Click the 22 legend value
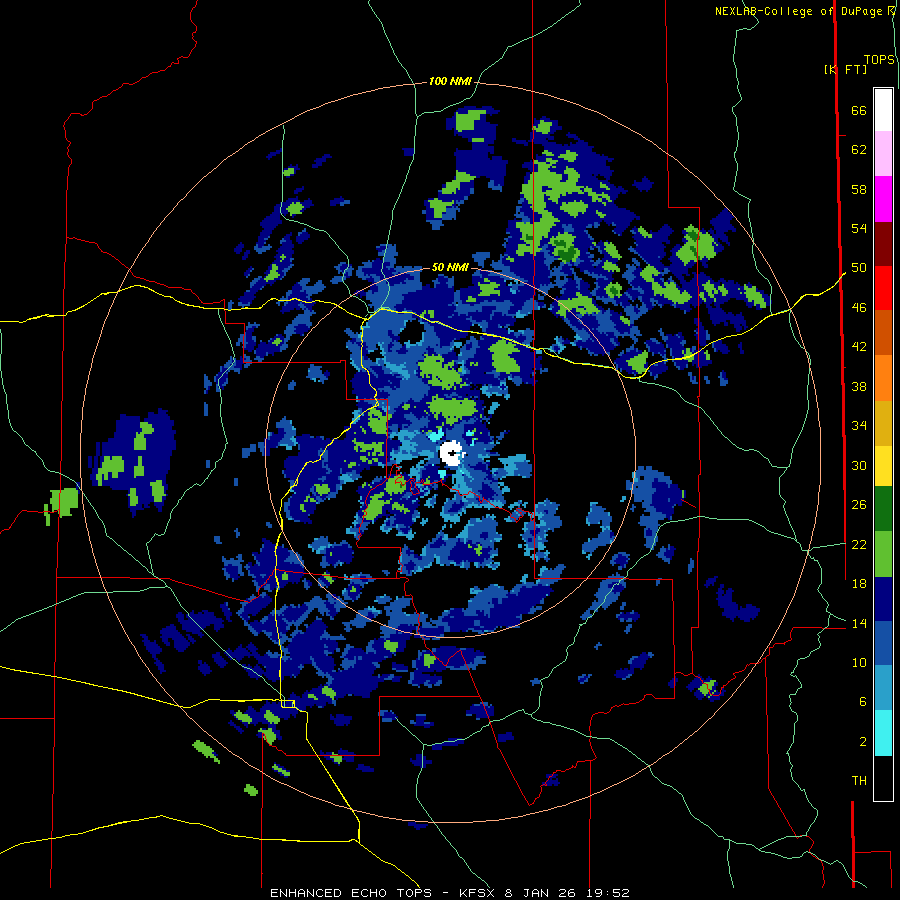This screenshot has height=900, width=900. [x=859, y=544]
